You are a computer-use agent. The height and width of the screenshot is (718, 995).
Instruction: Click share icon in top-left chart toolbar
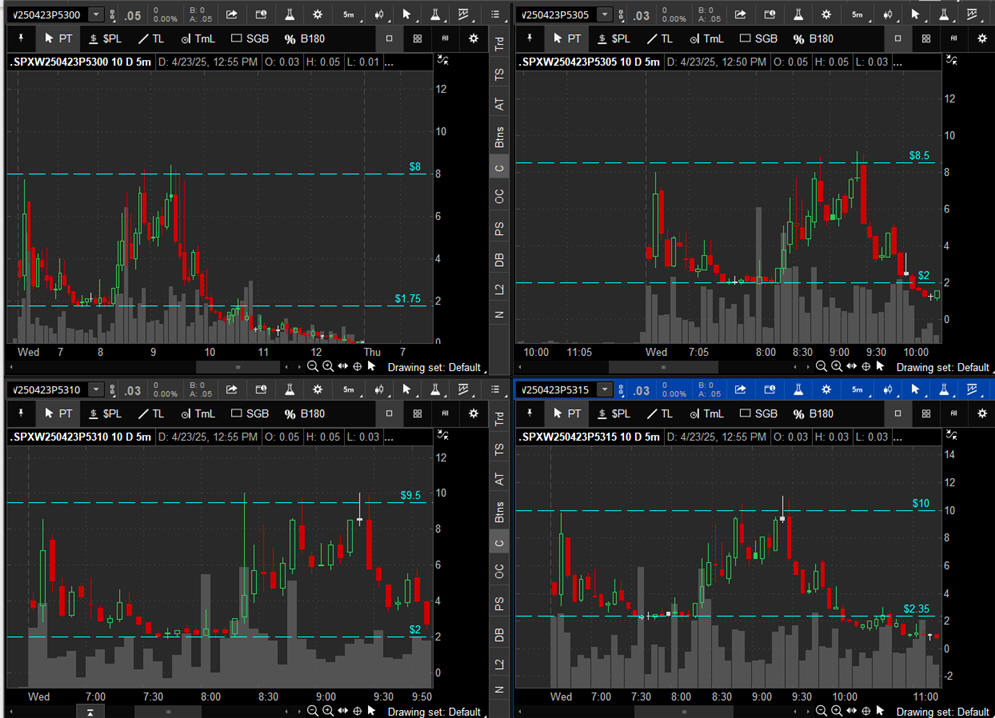coord(232,14)
